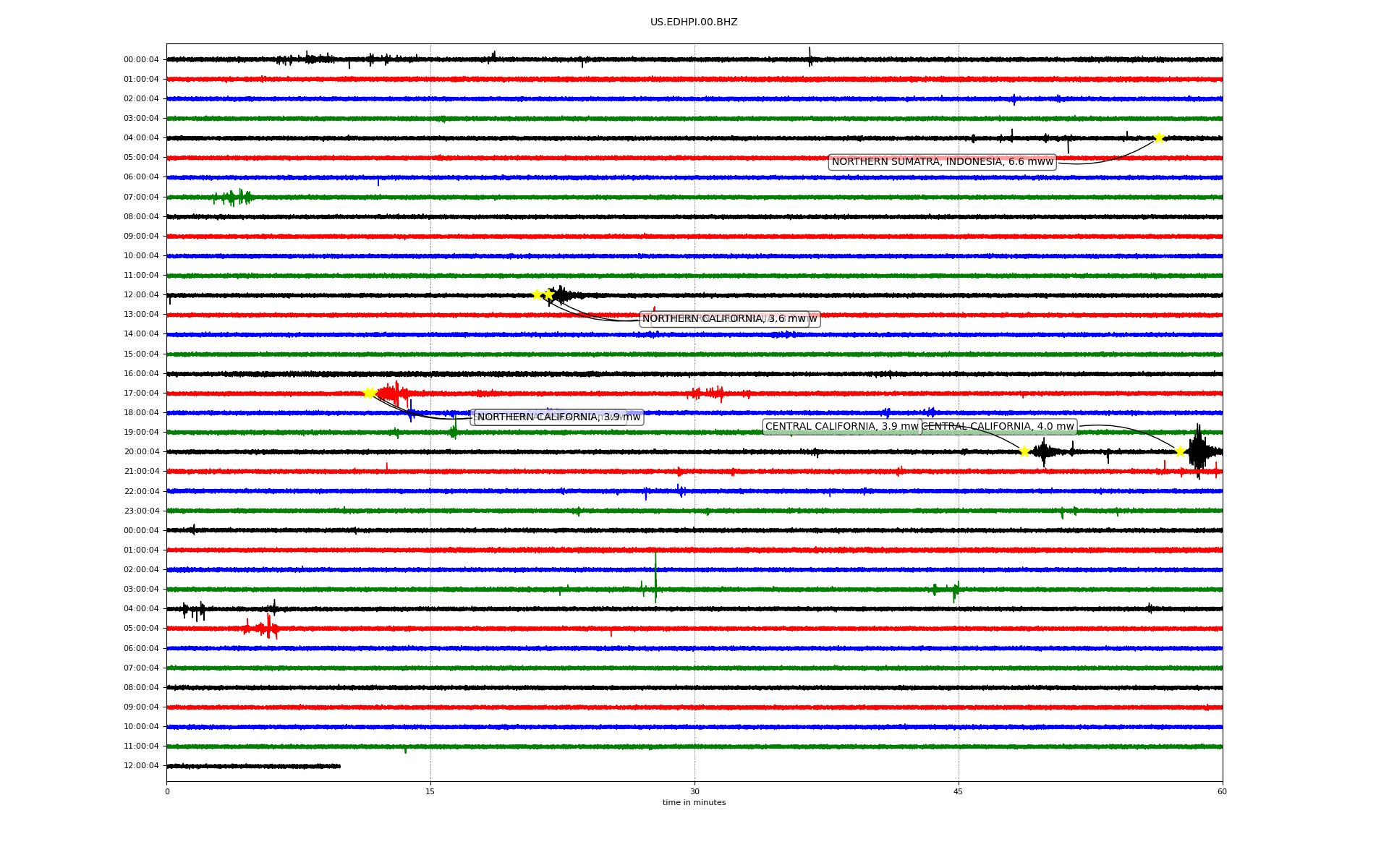Click the star marker on the 17:00:04 trace
Image resolution: width=1389 pixels, height=868 pixels.
(368, 393)
